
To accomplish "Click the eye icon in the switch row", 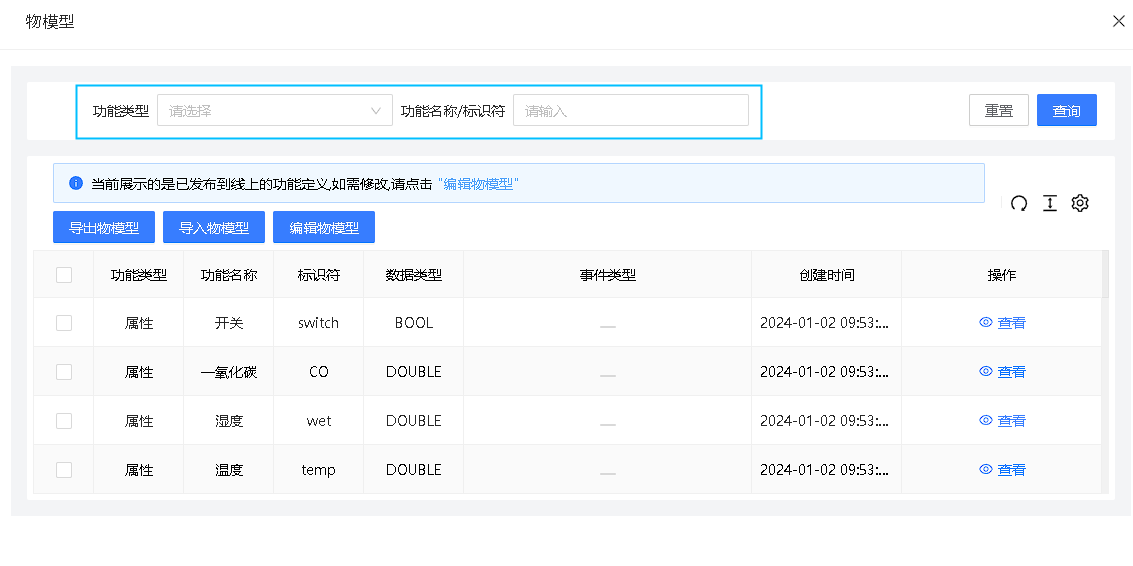I will 986,323.
